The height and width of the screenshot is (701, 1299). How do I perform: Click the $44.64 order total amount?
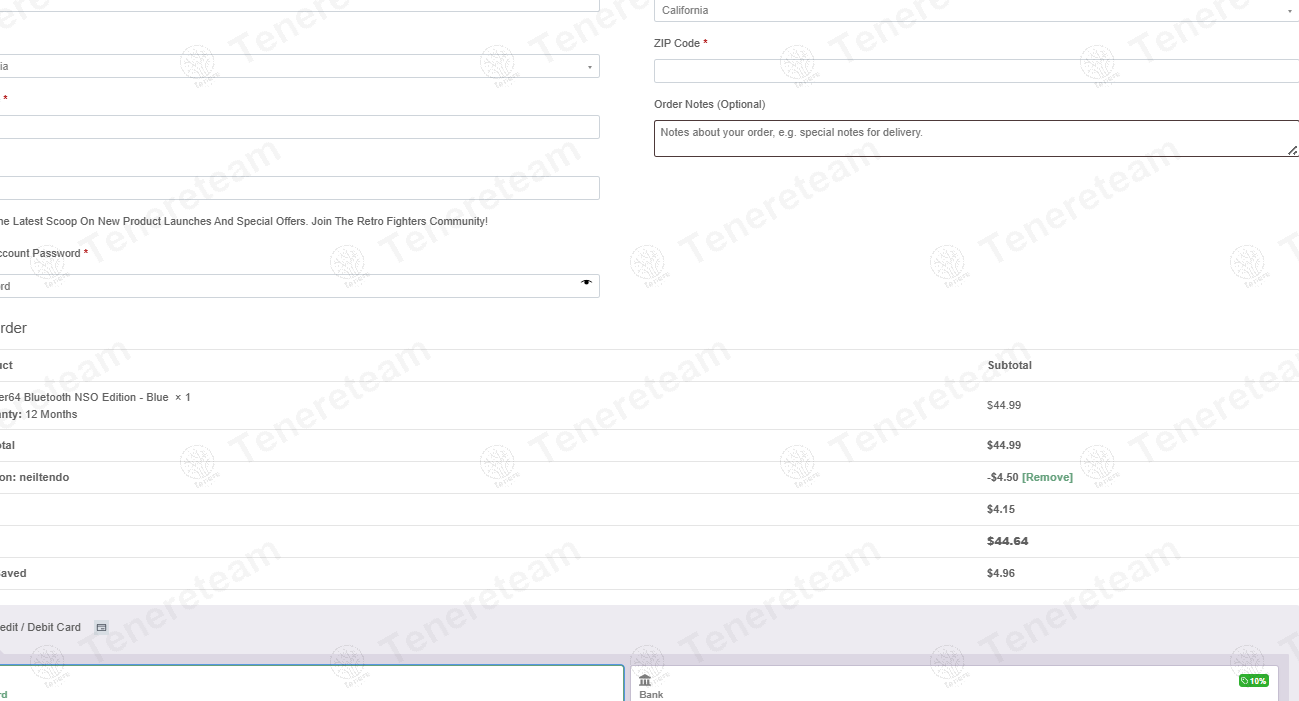tap(1007, 542)
